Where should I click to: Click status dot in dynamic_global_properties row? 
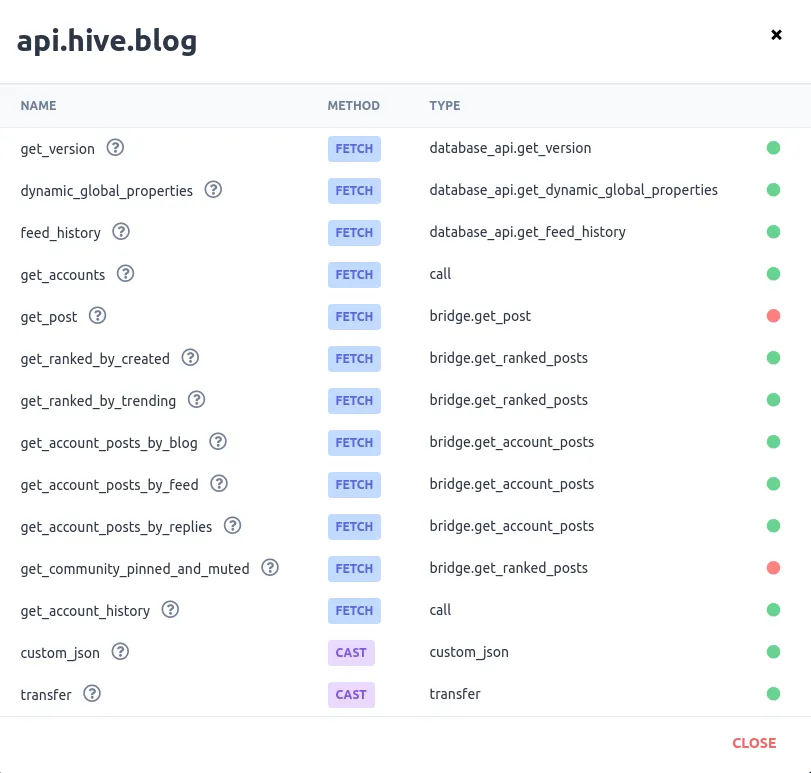(773, 190)
